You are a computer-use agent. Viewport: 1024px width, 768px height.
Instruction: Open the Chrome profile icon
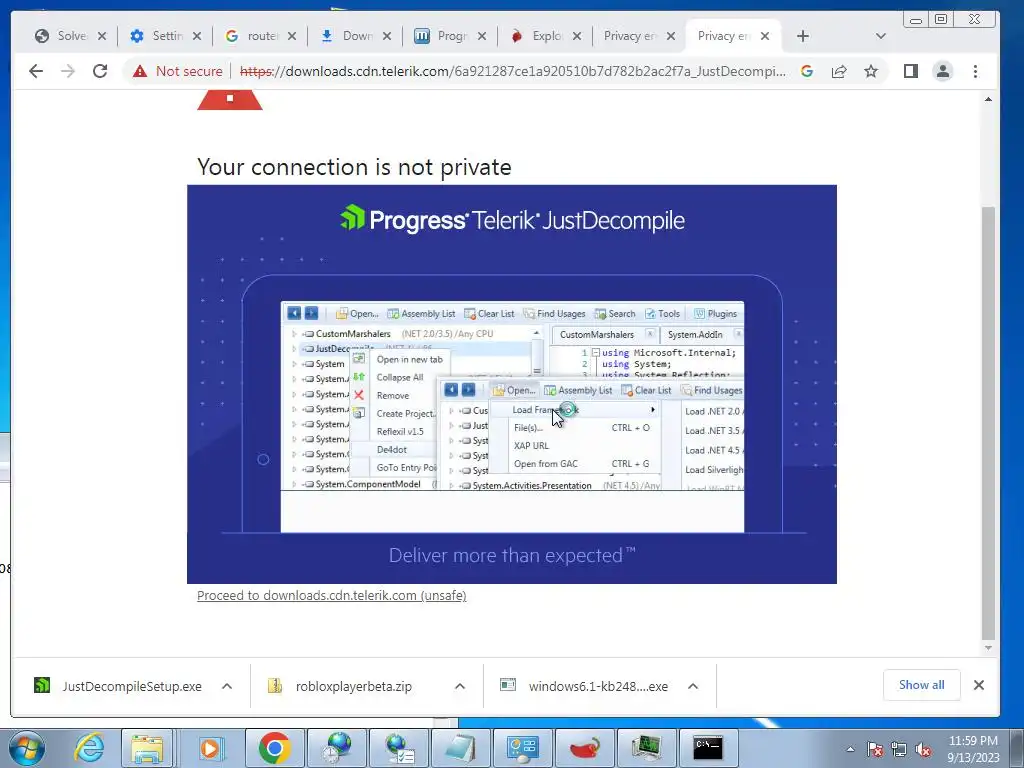(943, 71)
